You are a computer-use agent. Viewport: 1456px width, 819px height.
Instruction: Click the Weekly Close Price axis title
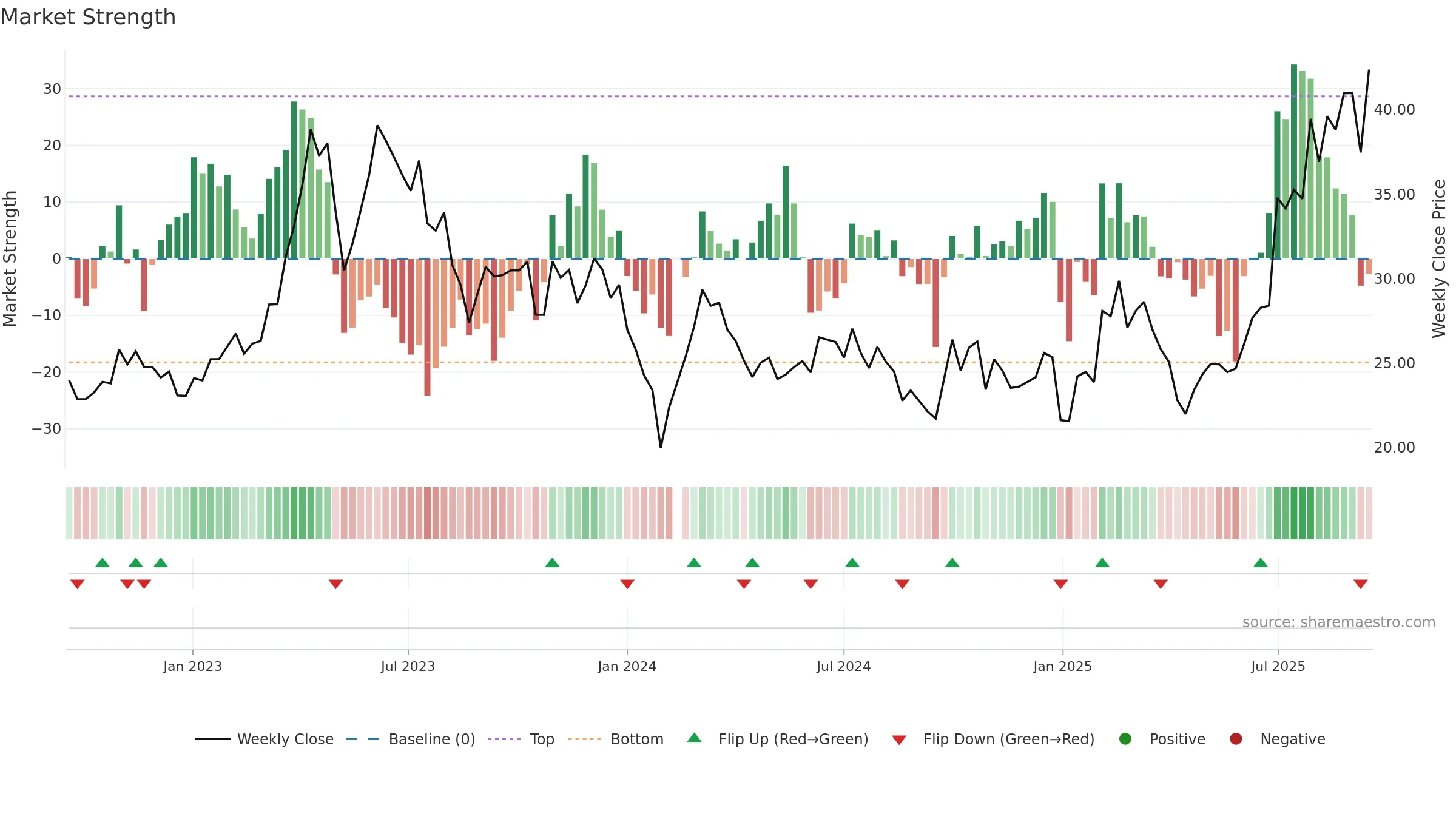[1439, 258]
